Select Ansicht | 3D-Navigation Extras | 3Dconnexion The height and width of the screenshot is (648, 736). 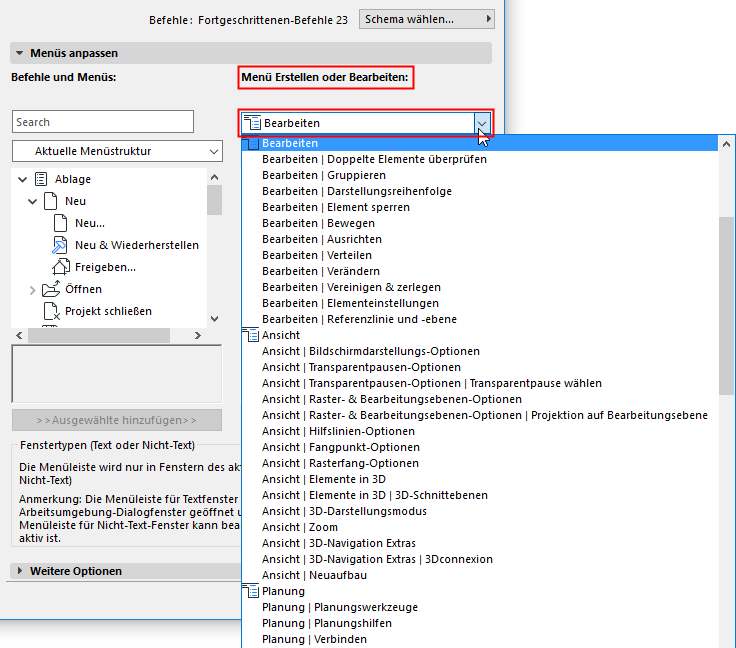pyautogui.click(x=377, y=559)
